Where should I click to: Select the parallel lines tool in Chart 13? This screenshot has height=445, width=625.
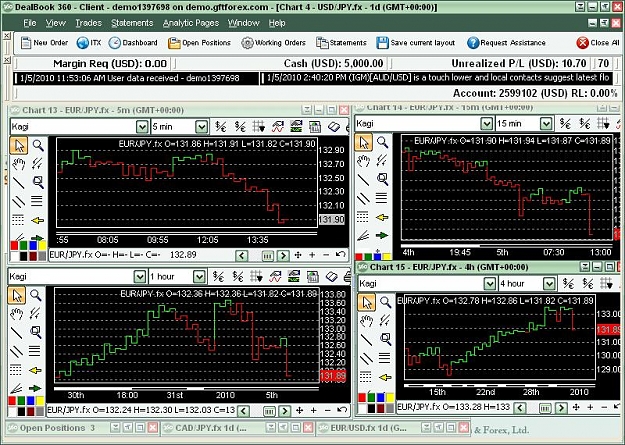pyautogui.click(x=18, y=201)
